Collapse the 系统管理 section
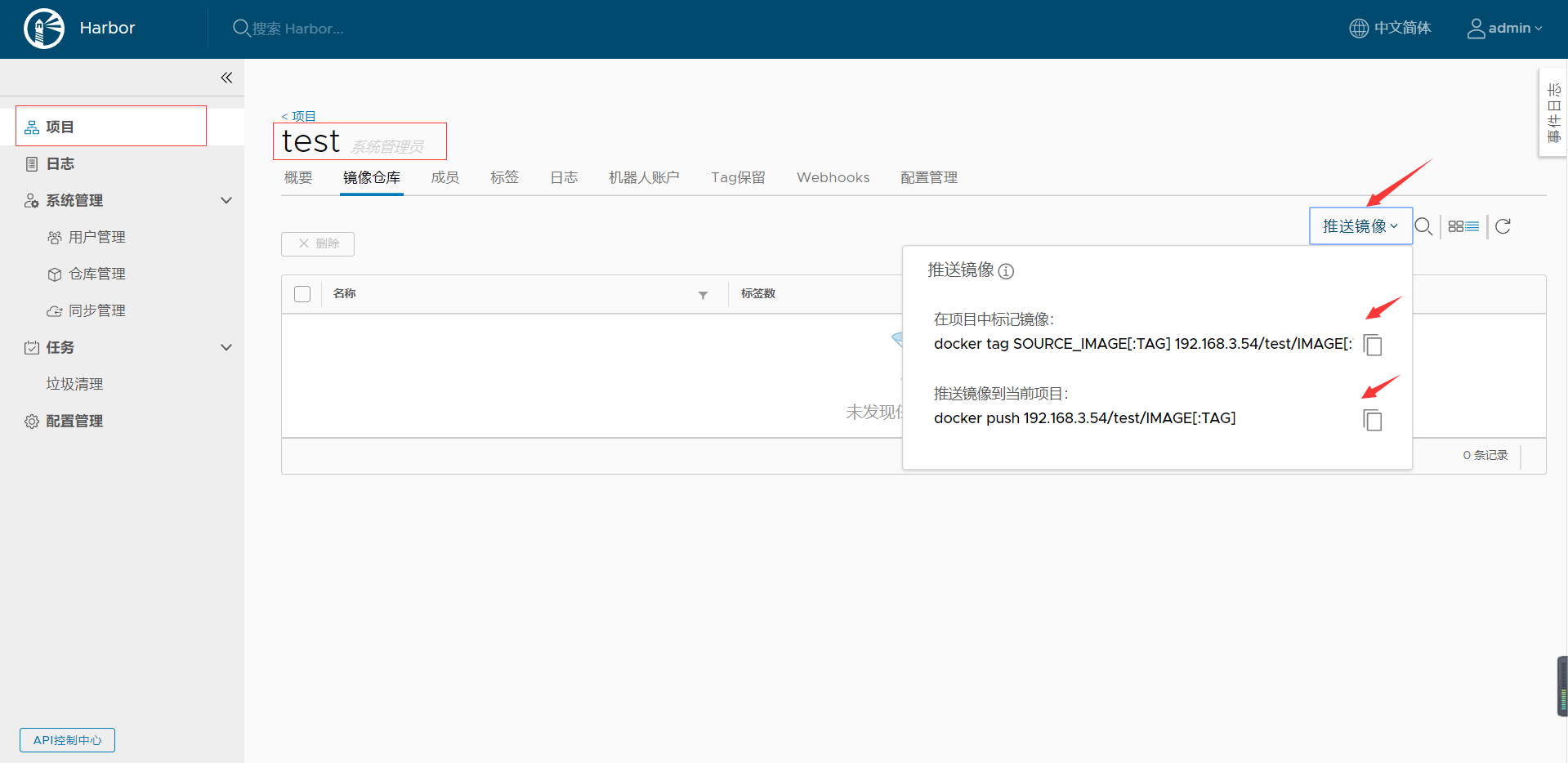 (x=226, y=200)
